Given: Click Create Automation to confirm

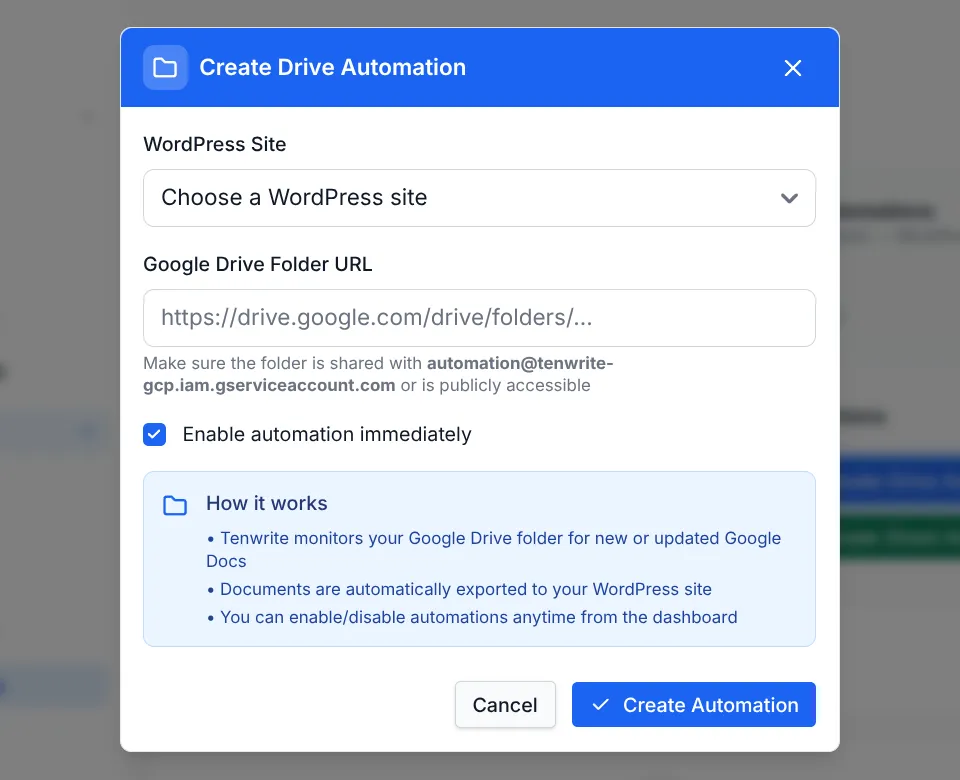Looking at the screenshot, I should tap(693, 704).
